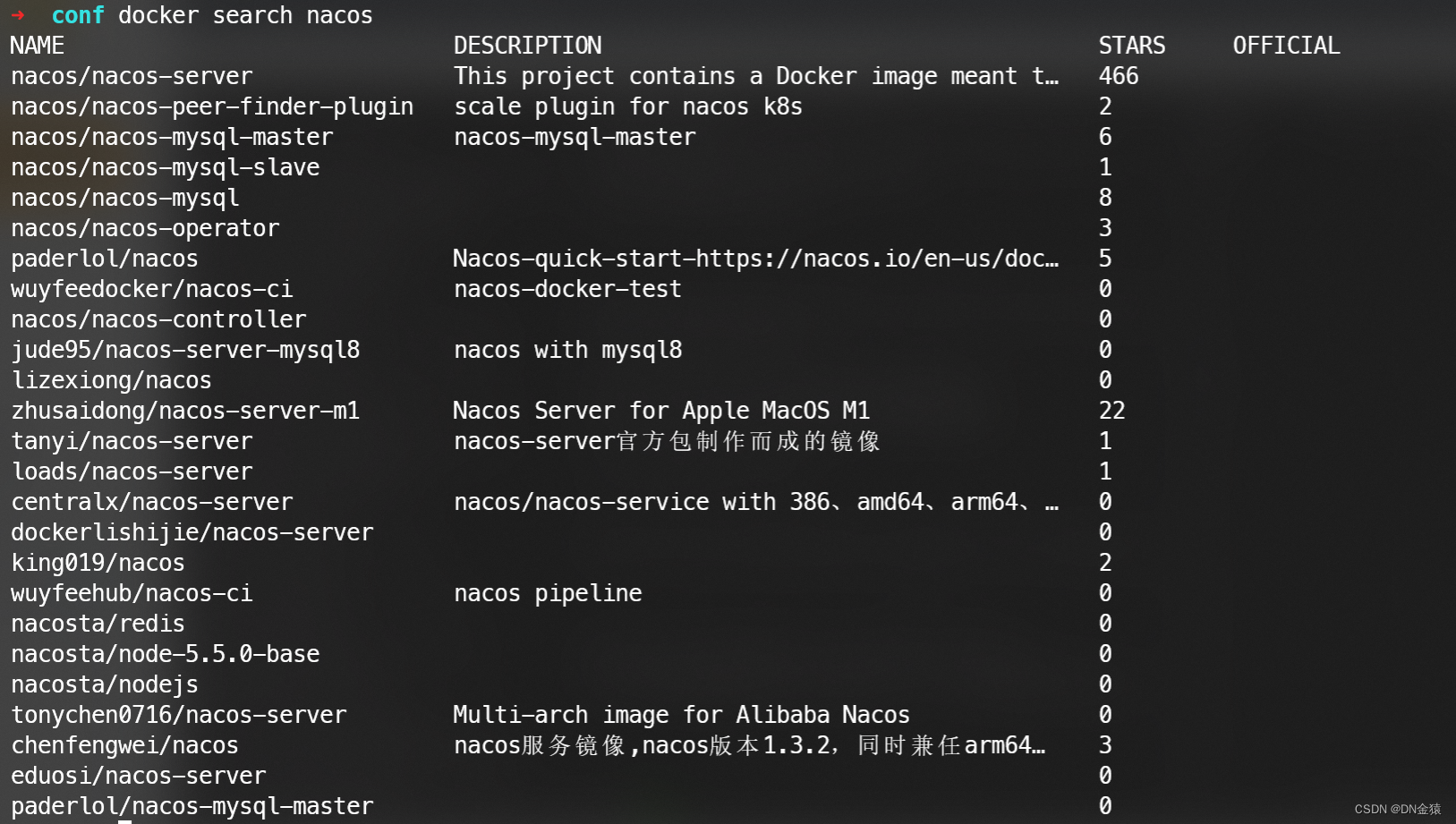
Task: Click star count 3 of chenfengwei/nacos
Action: (x=1105, y=745)
